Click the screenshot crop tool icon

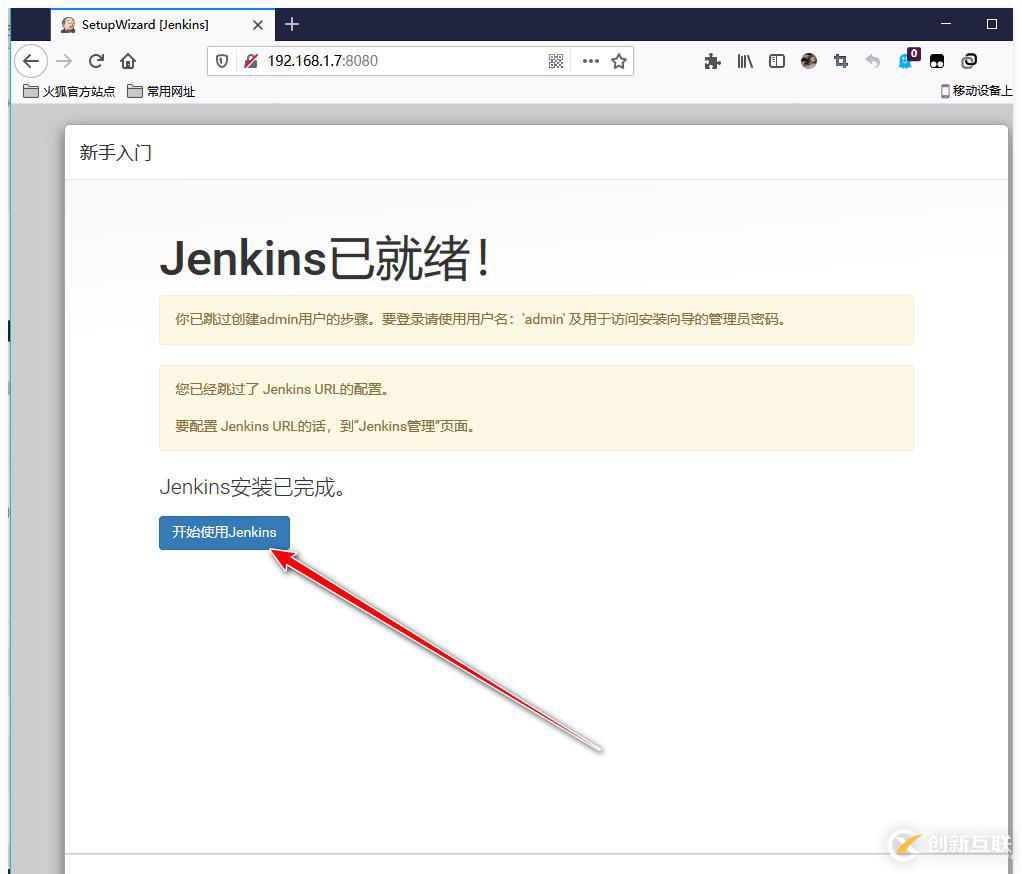(x=841, y=61)
